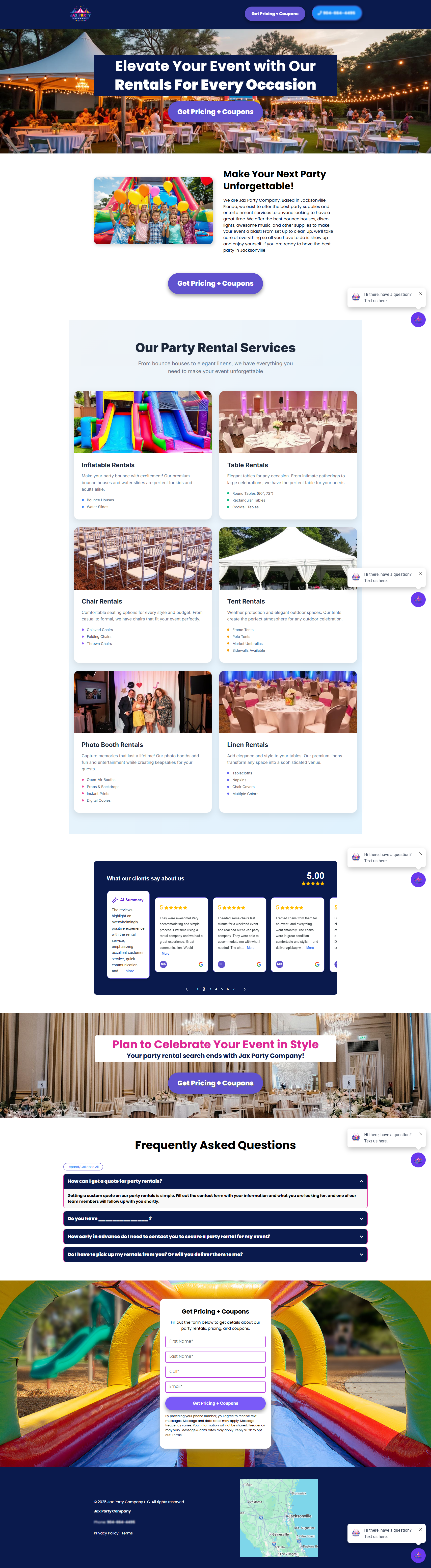This screenshot has width=431, height=1568.
Task: Click the 5.00 overall star rating
Action: pyautogui.click(x=313, y=878)
